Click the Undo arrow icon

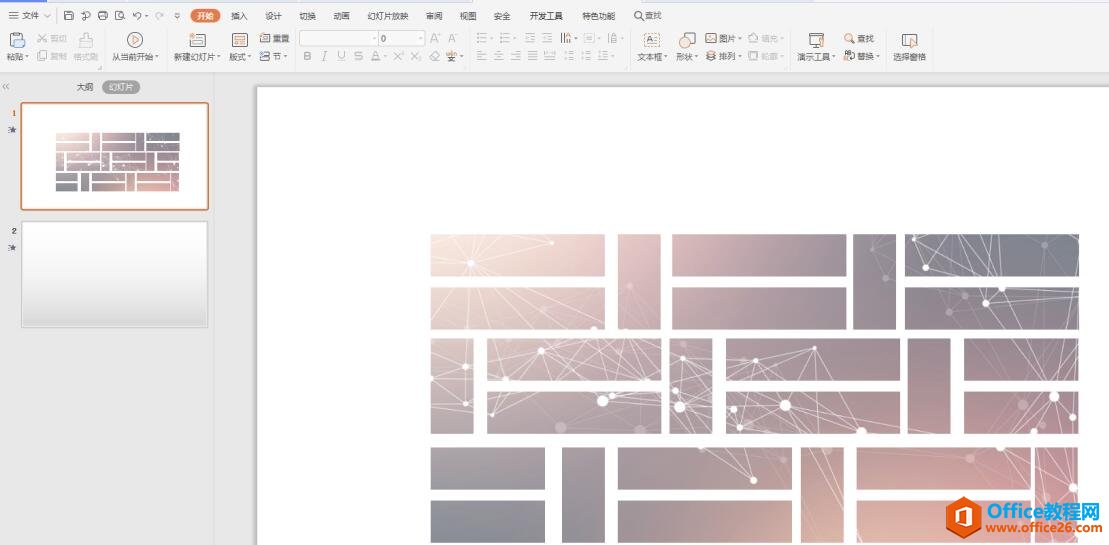tap(137, 16)
